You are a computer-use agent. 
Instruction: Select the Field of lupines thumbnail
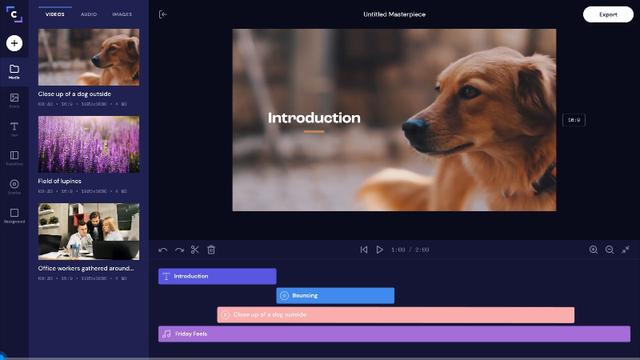(89, 144)
